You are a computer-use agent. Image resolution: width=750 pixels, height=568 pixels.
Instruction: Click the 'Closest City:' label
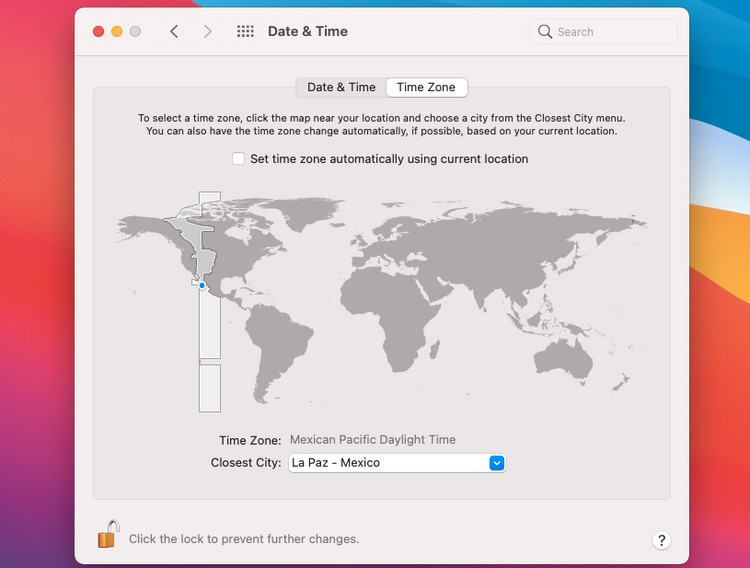coord(246,463)
